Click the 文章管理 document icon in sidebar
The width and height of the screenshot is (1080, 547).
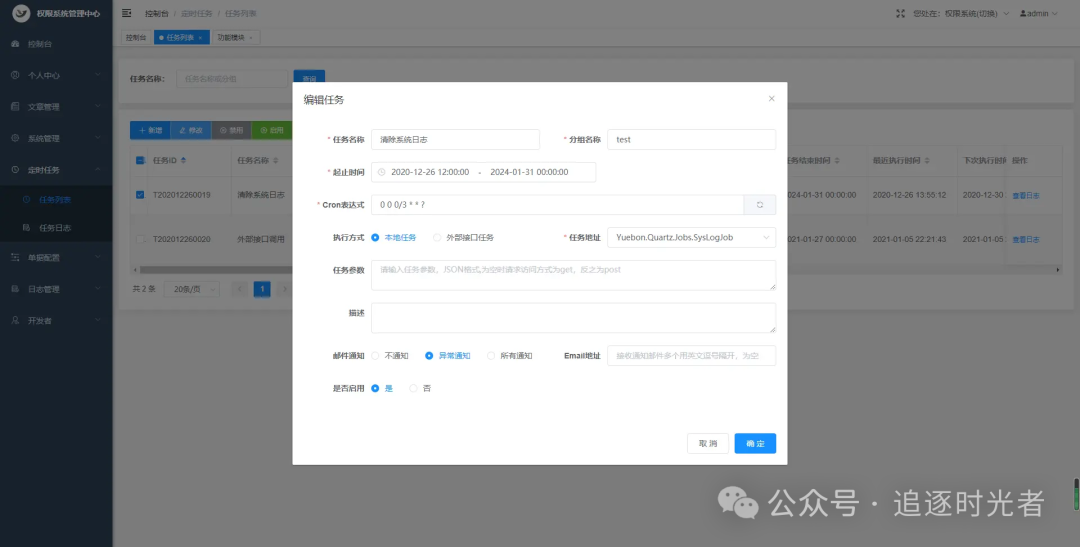coord(16,107)
